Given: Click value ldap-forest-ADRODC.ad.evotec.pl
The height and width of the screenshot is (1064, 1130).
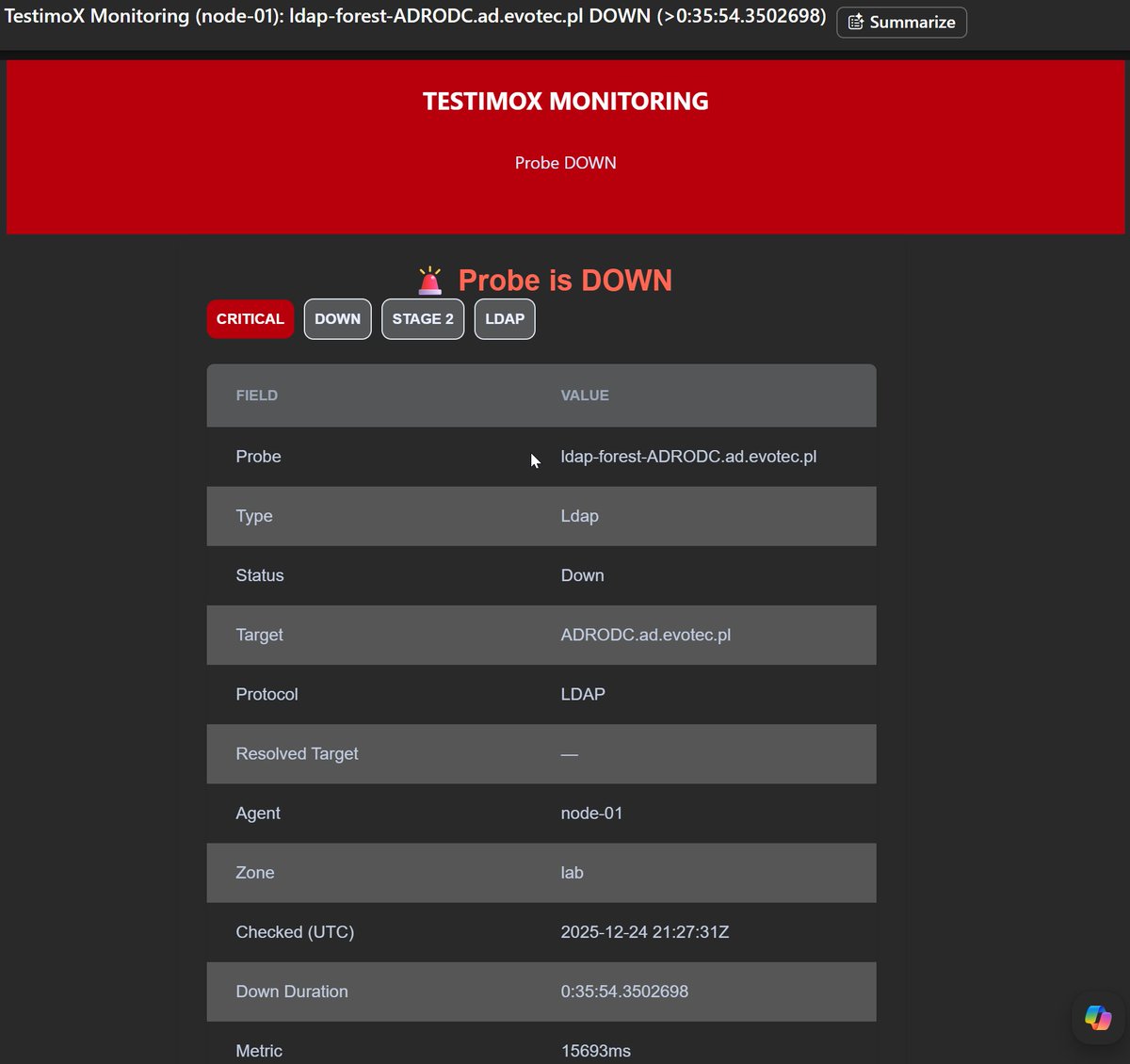Looking at the screenshot, I should click(688, 457).
